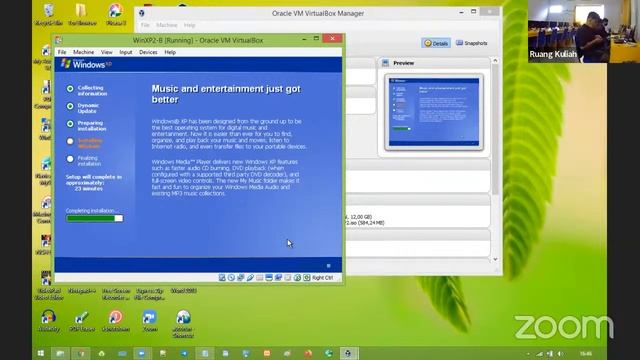Click the Dynamic Update step bullet

[70, 106]
